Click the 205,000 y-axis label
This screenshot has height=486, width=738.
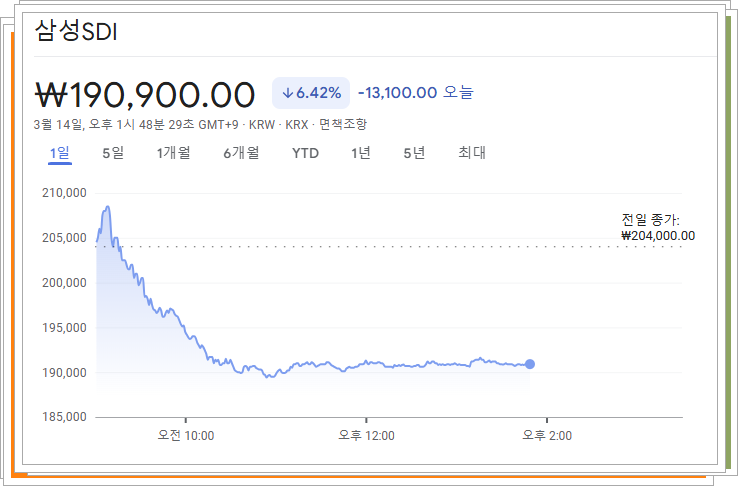click(x=64, y=238)
